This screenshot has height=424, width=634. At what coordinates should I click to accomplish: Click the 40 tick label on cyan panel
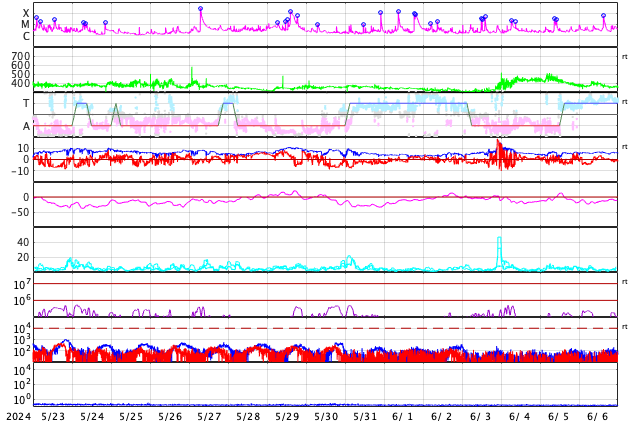(23, 242)
